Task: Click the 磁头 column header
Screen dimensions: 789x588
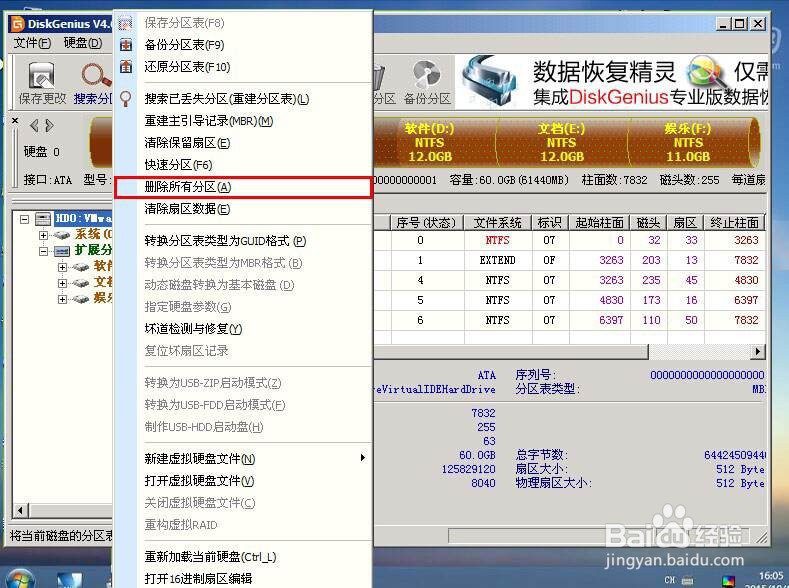Action: click(x=649, y=222)
